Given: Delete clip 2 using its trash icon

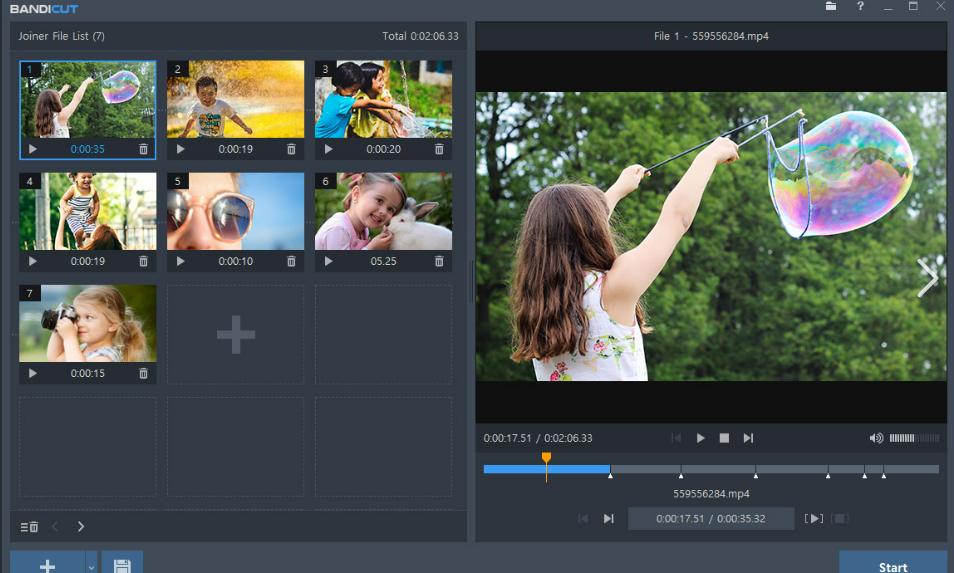Looking at the screenshot, I should [291, 149].
